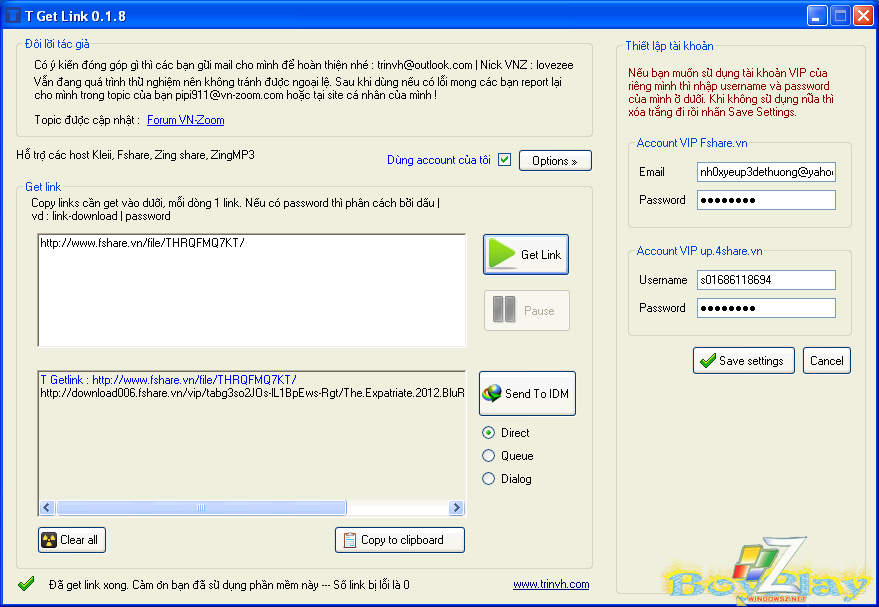Click the Fshare Password field

tap(766, 200)
